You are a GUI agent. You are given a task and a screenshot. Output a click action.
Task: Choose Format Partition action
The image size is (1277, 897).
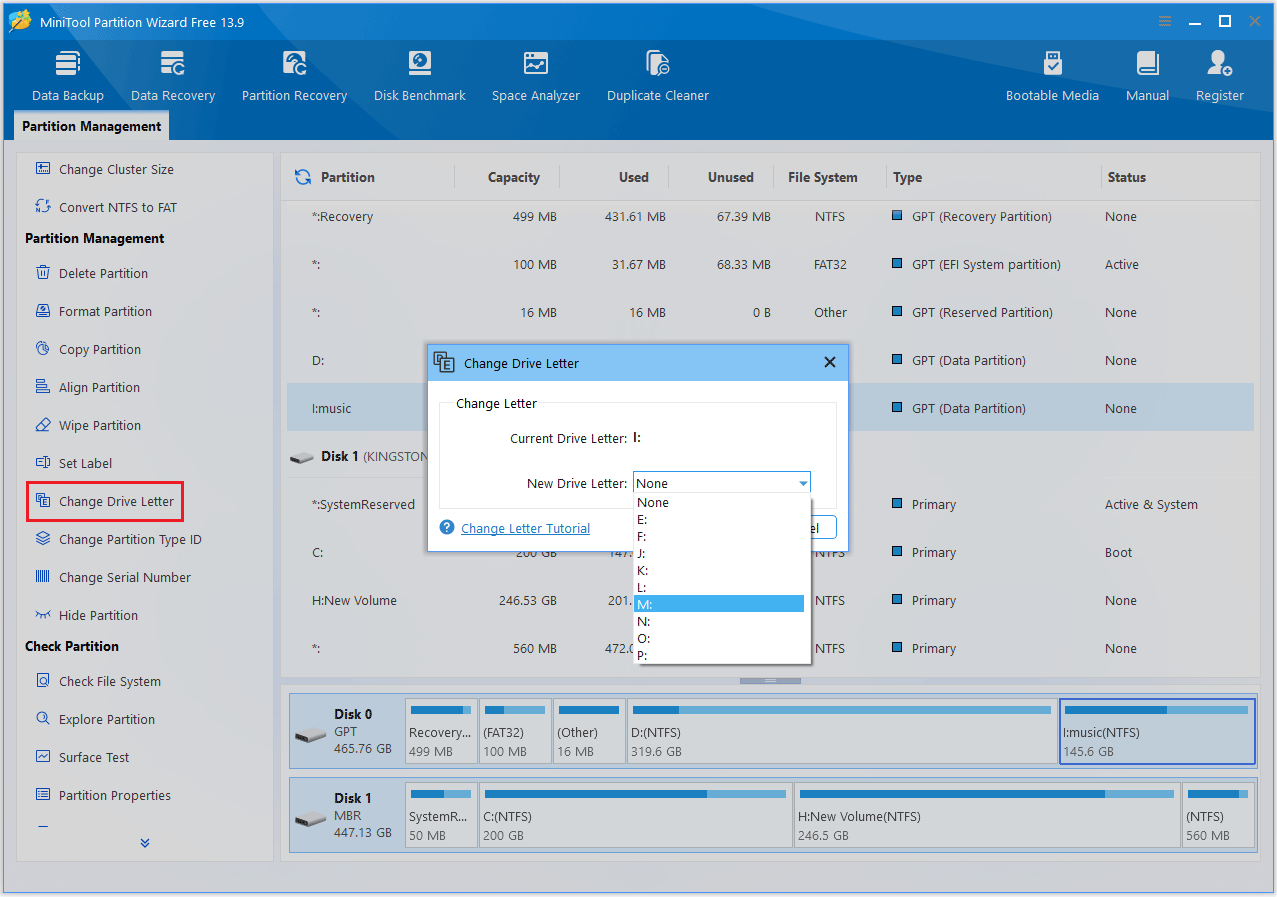[93, 311]
